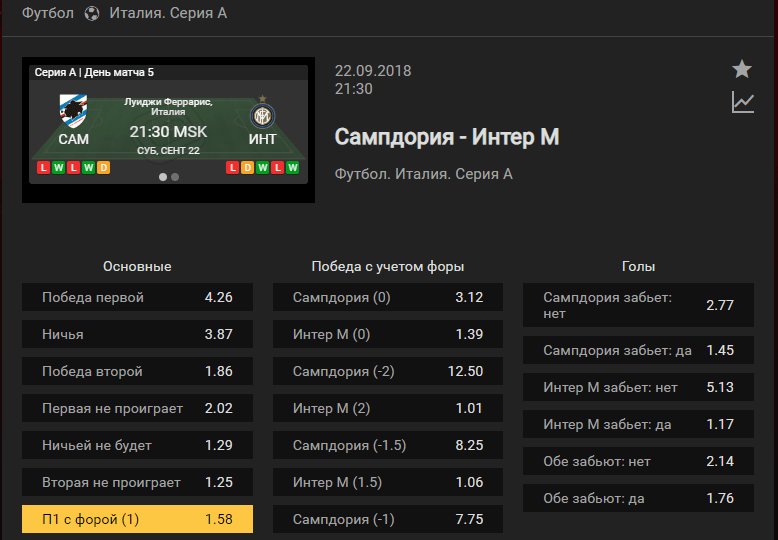Click the Inter Milan club crest
This screenshot has width=778, height=540.
point(262,115)
